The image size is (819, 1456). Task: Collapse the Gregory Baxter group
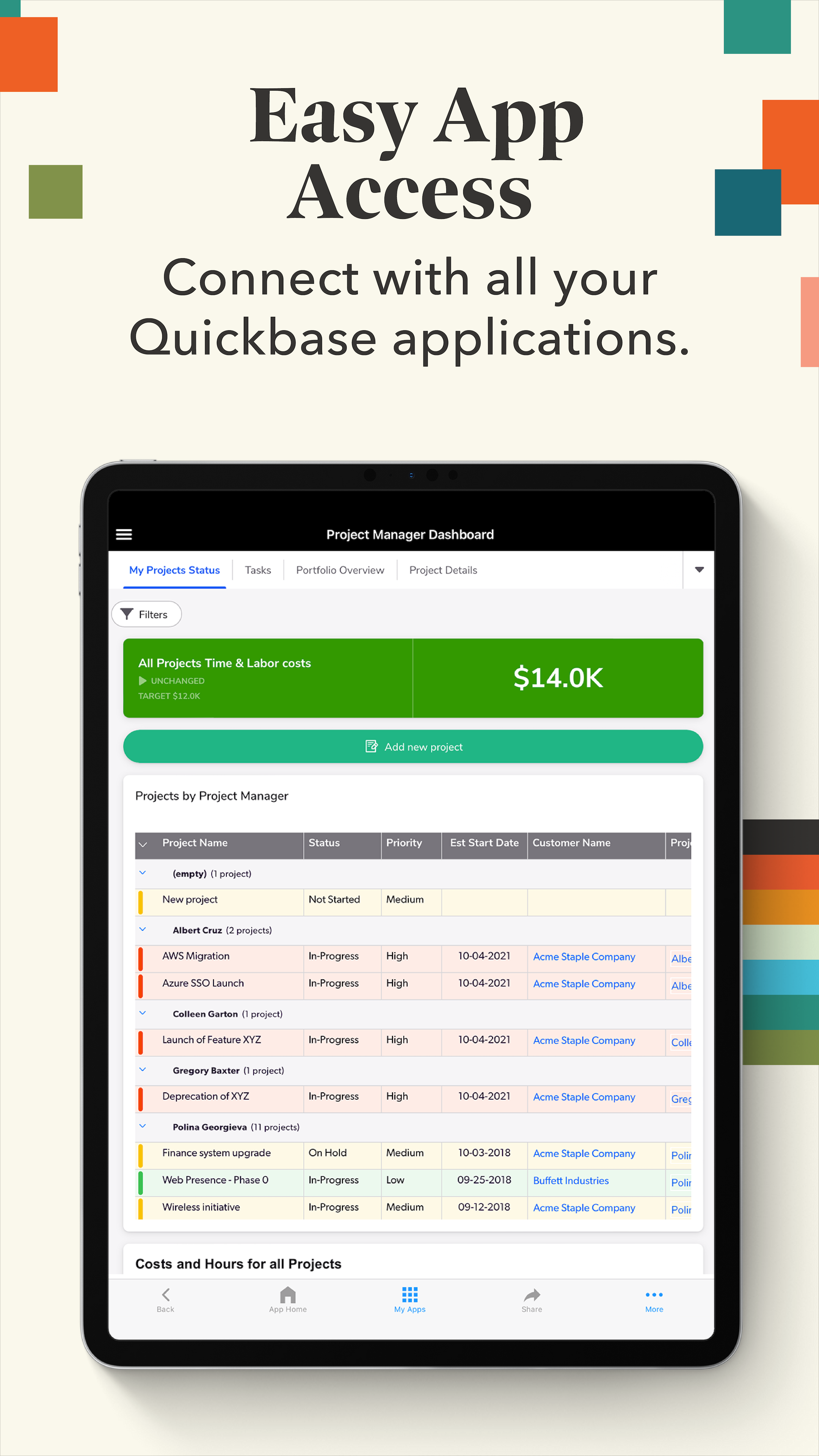(x=143, y=1069)
